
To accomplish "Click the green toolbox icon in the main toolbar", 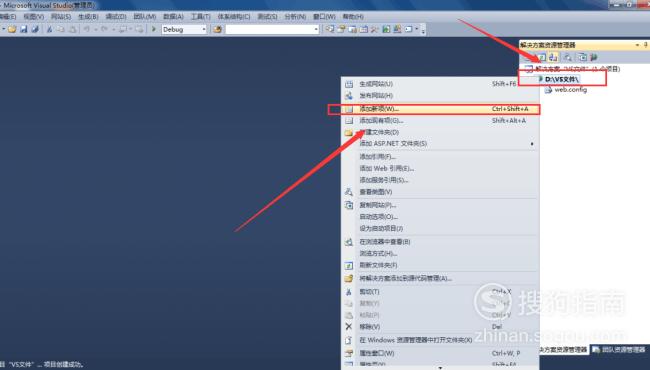I will point(386,29).
